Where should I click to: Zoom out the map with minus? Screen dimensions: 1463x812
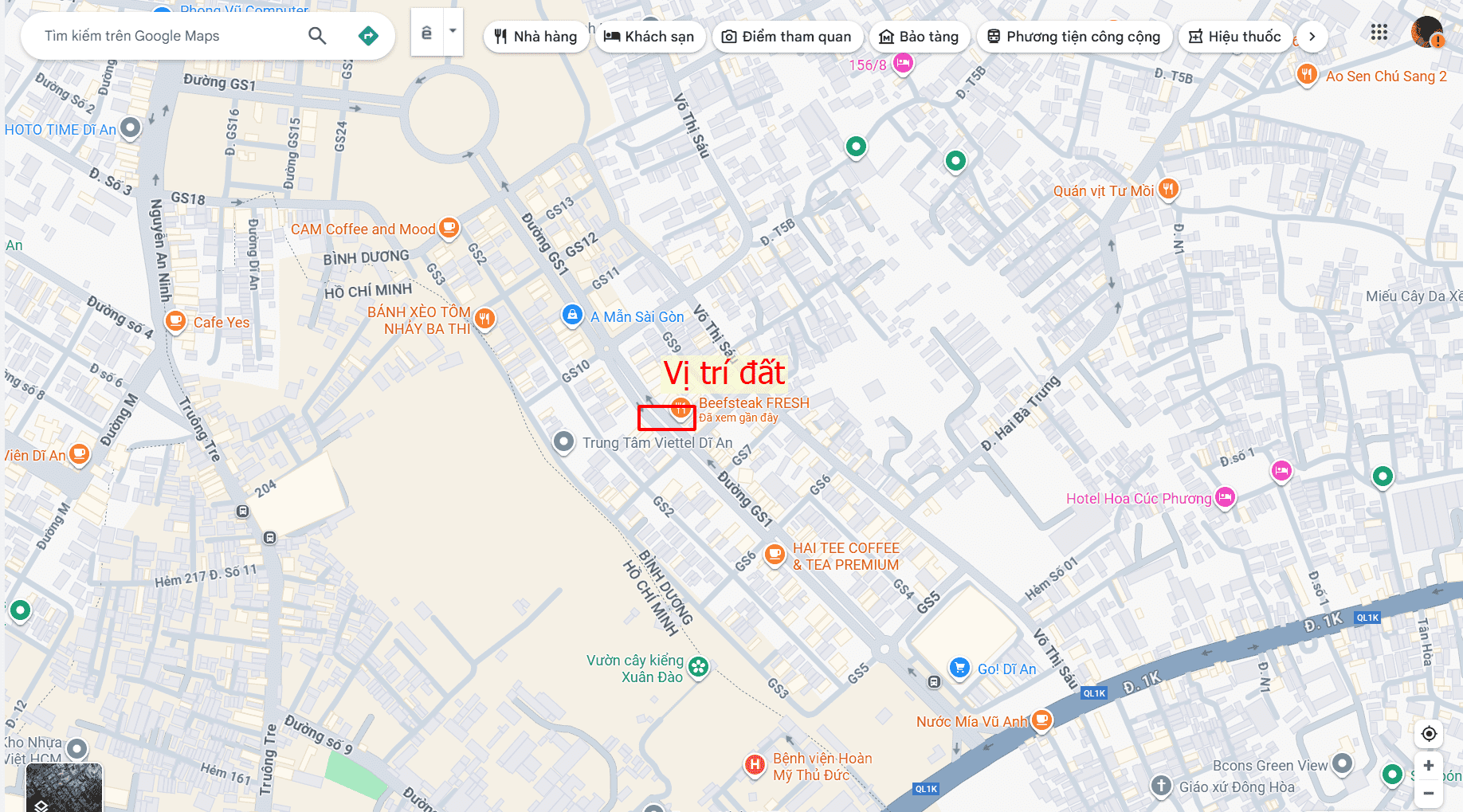[1429, 793]
